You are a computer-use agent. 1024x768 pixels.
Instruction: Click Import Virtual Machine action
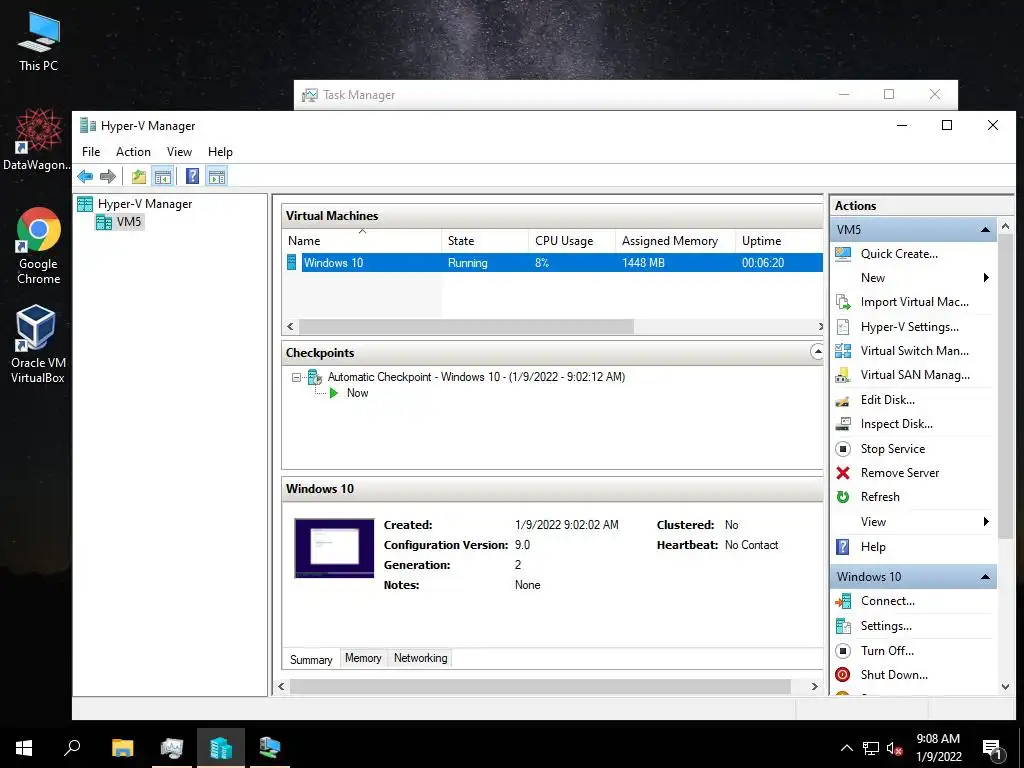[914, 302]
